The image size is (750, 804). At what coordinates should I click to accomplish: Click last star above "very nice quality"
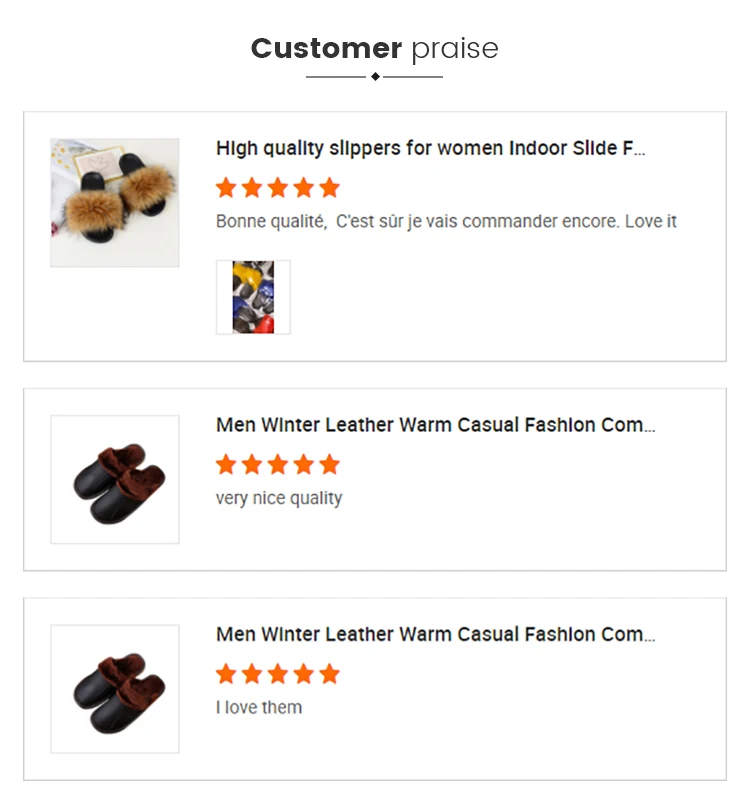pyautogui.click(x=330, y=465)
